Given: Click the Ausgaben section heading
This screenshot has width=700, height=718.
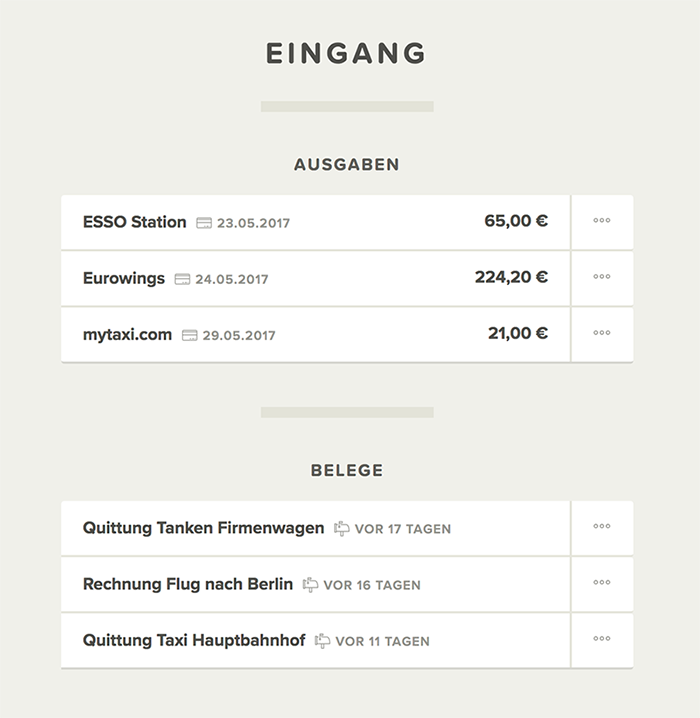Looking at the screenshot, I should tap(347, 165).
